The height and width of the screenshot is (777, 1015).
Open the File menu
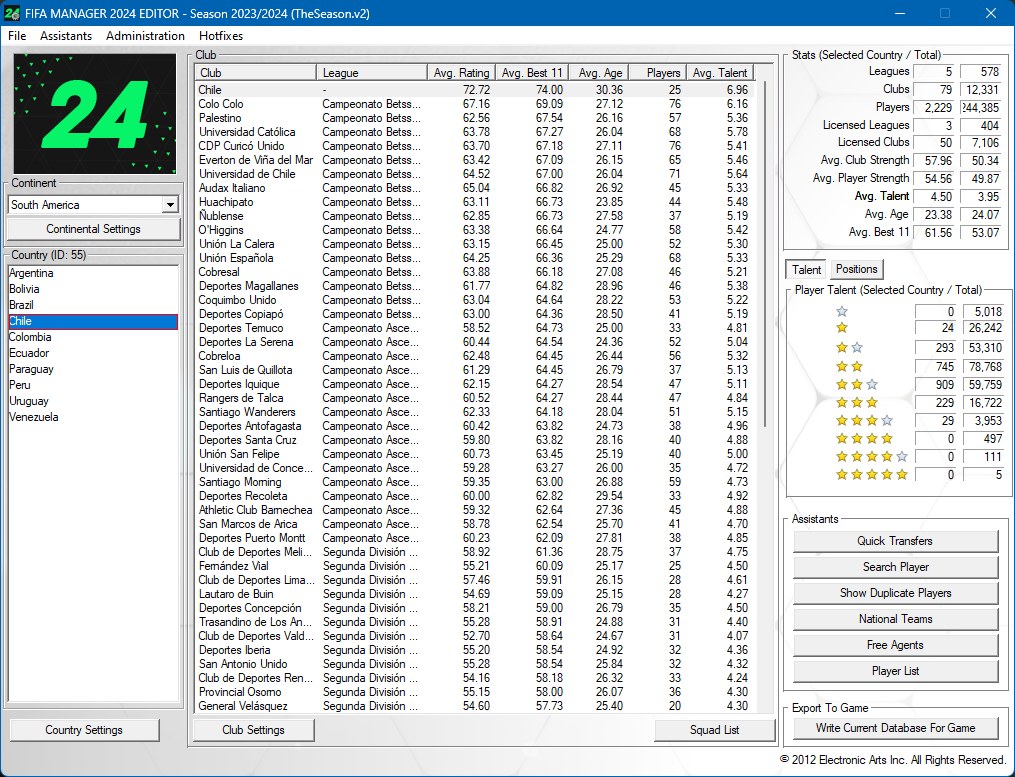tap(17, 36)
